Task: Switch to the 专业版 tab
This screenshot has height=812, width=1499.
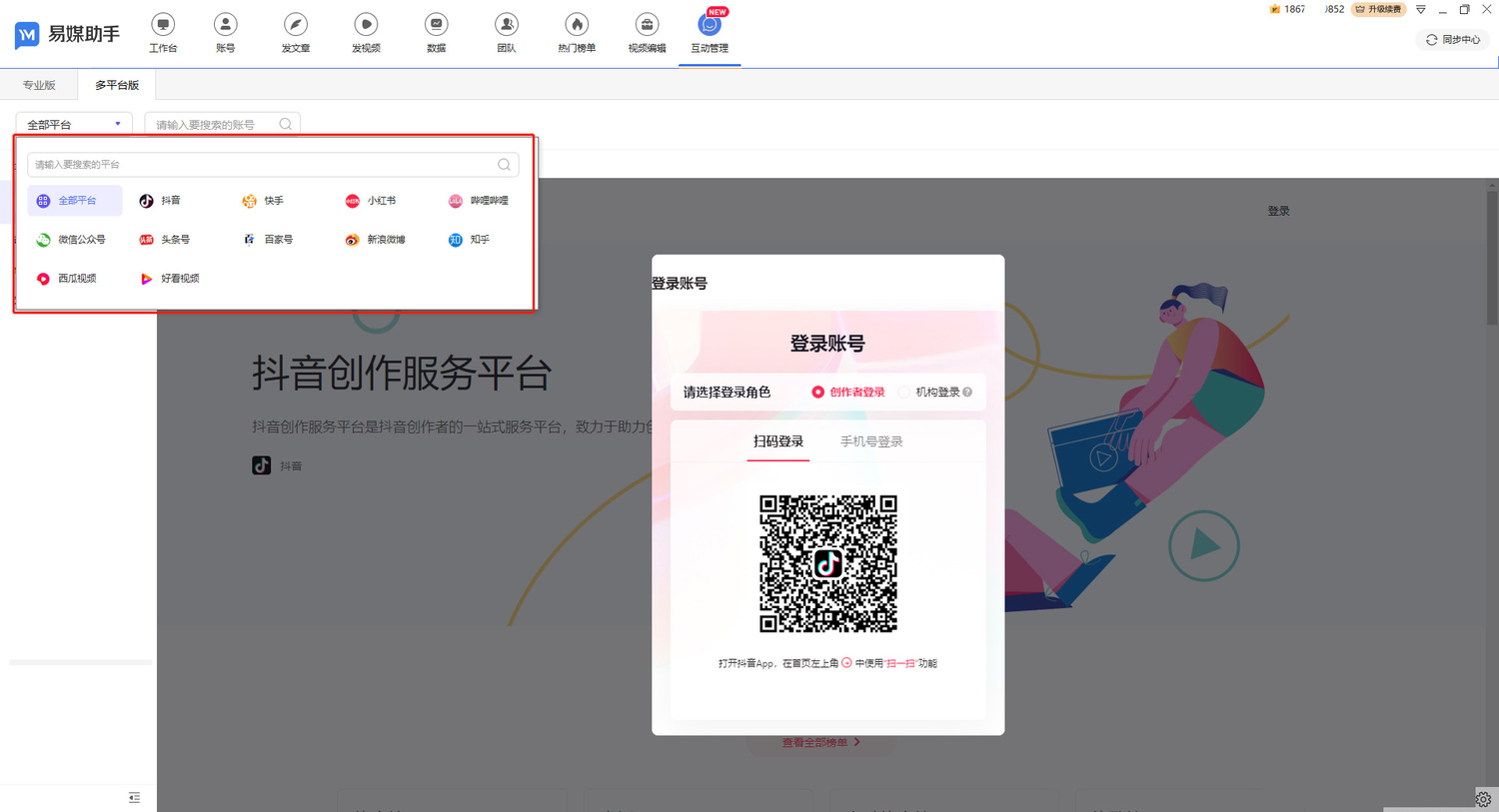Action: click(39, 85)
